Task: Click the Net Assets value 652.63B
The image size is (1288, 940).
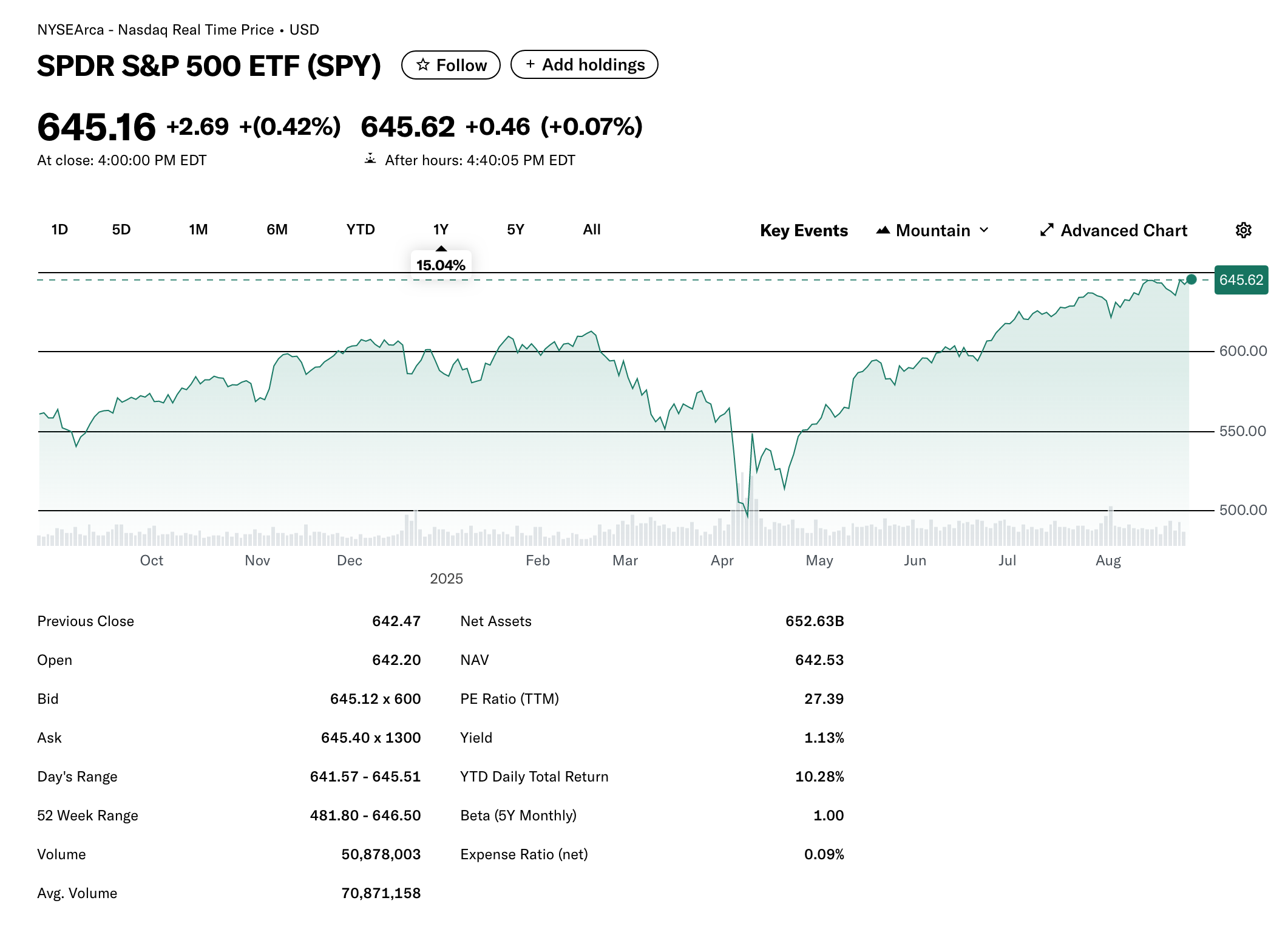Action: [815, 621]
